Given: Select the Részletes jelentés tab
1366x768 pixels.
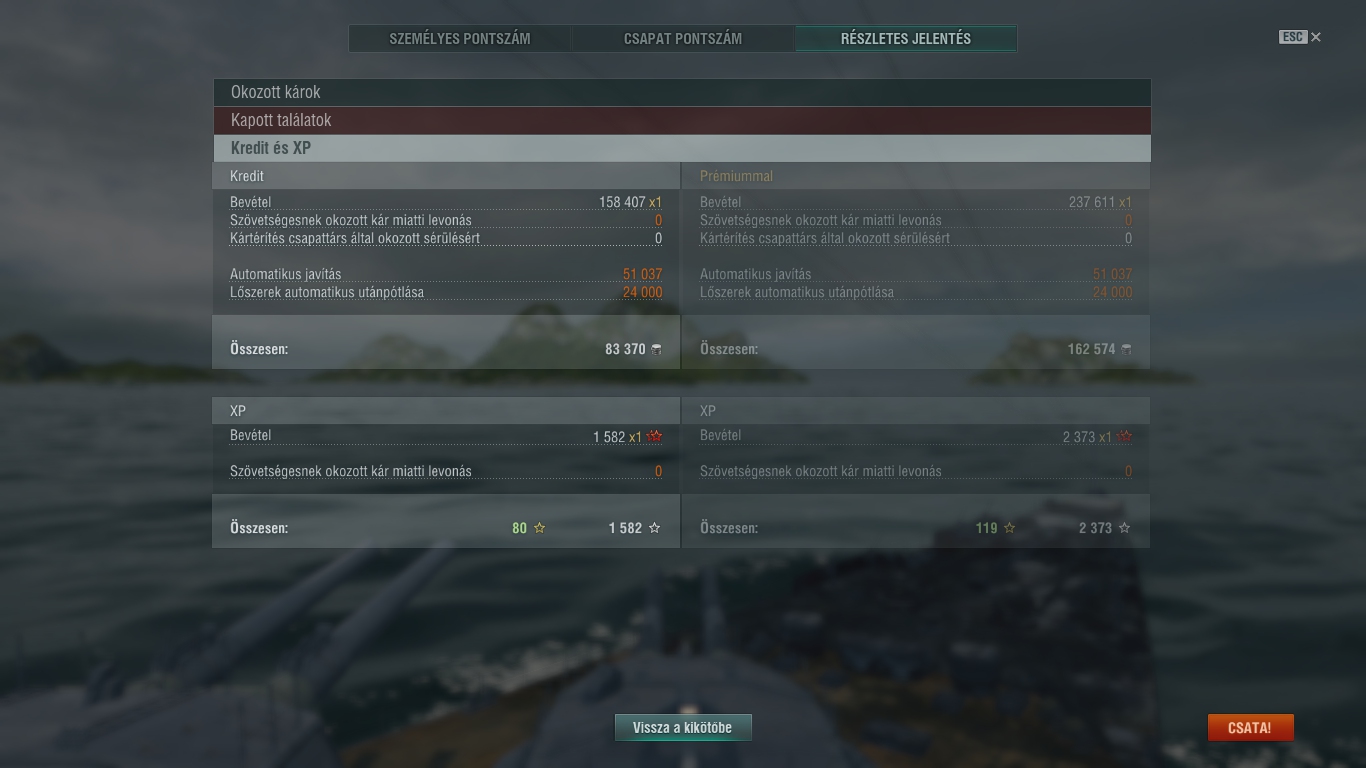Looking at the screenshot, I should point(906,39).
